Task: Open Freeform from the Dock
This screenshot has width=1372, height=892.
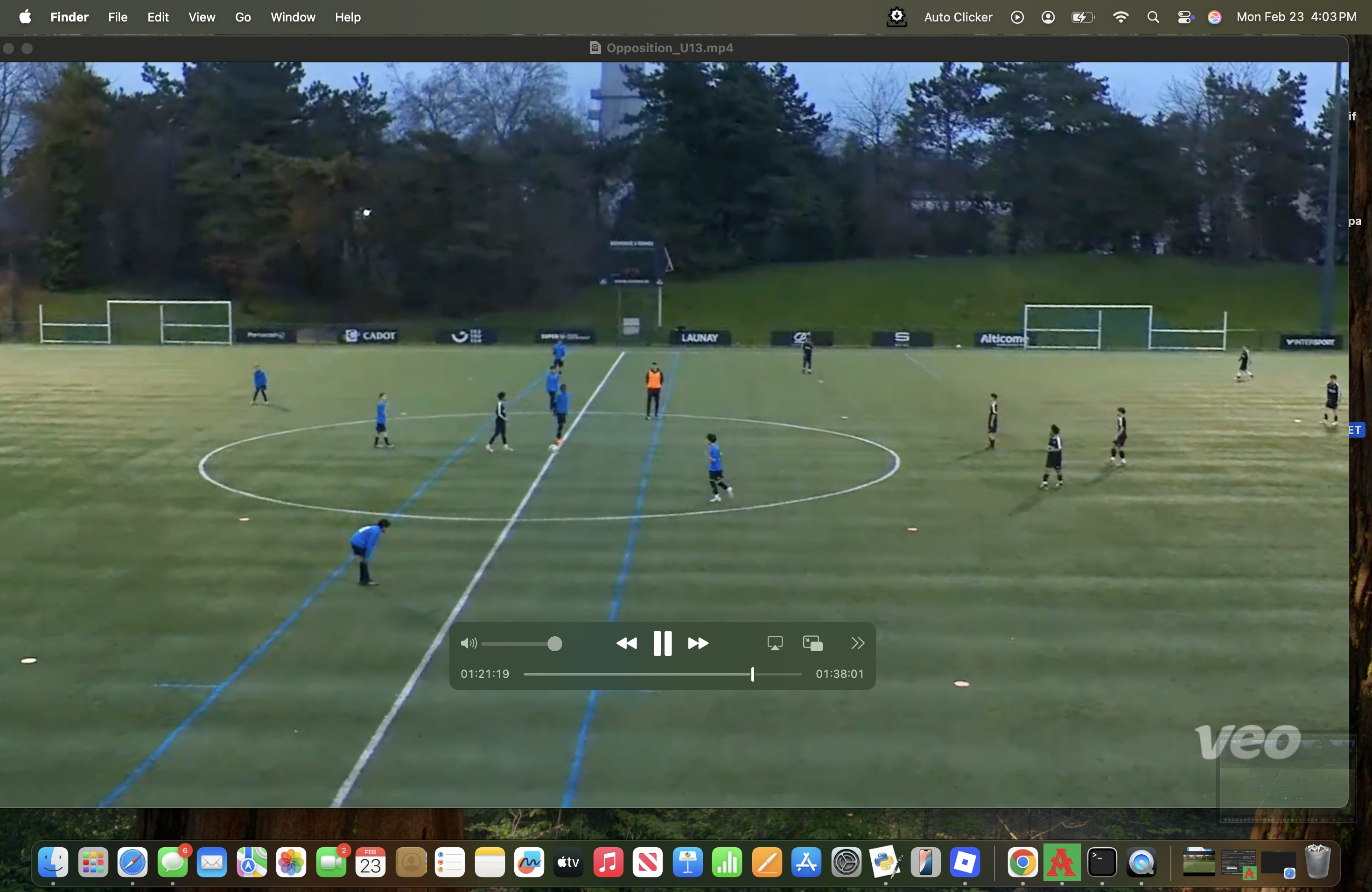Action: click(x=529, y=862)
